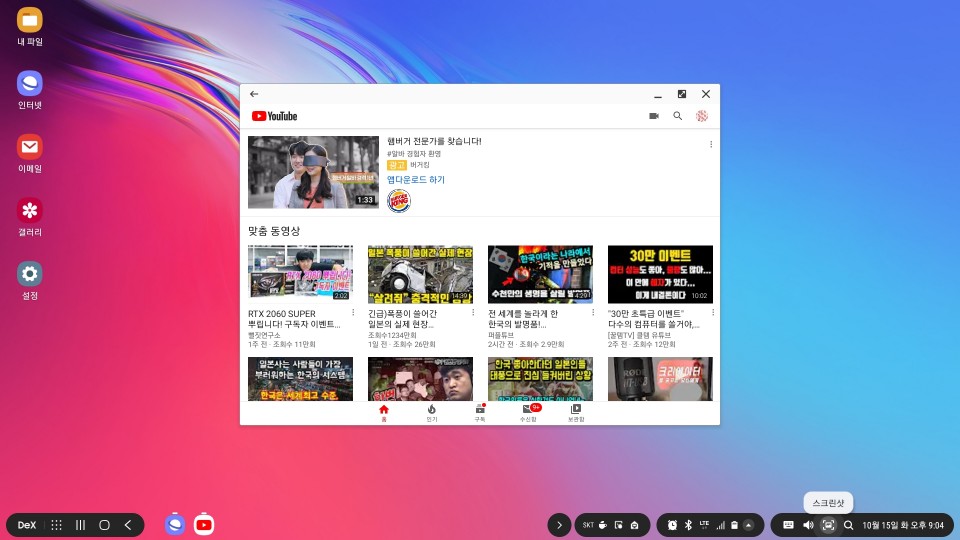The width and height of the screenshot is (960, 540).
Task: Open the taskbar search magnifier
Action: pos(849,525)
